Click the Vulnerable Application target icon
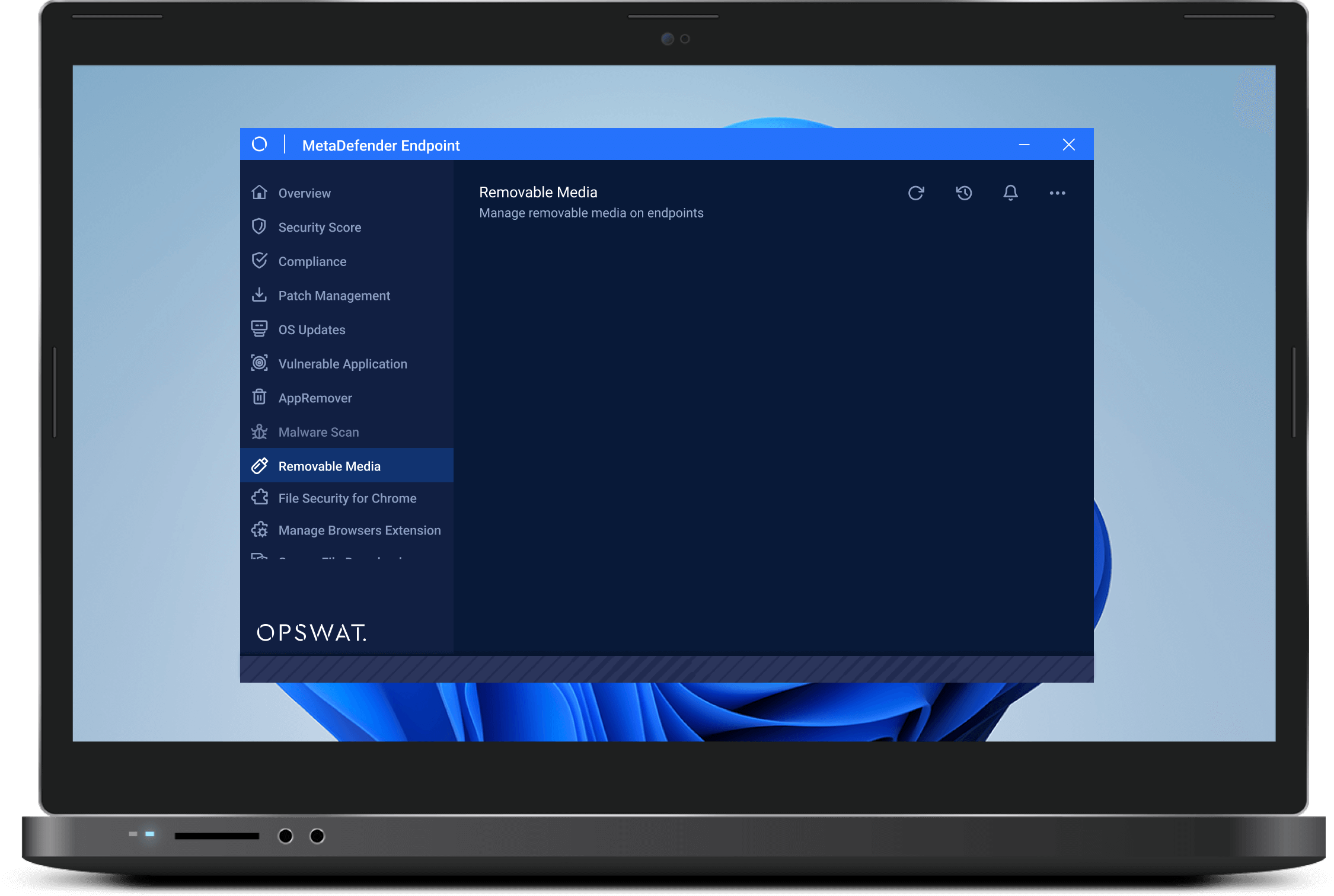The image size is (1334, 896). pos(259,363)
